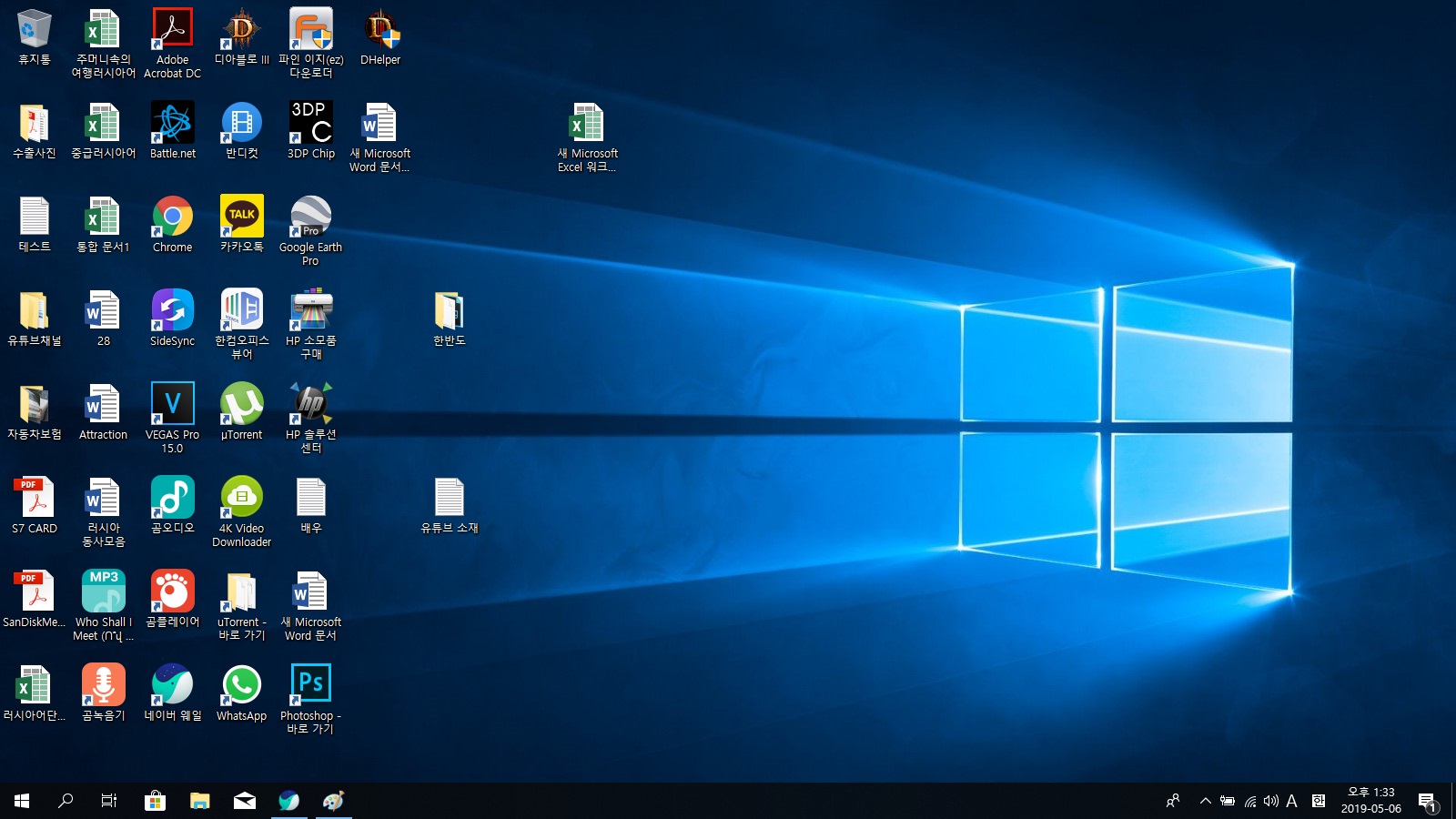
Task: Click the DHelper desktop icon
Action: coord(380,37)
